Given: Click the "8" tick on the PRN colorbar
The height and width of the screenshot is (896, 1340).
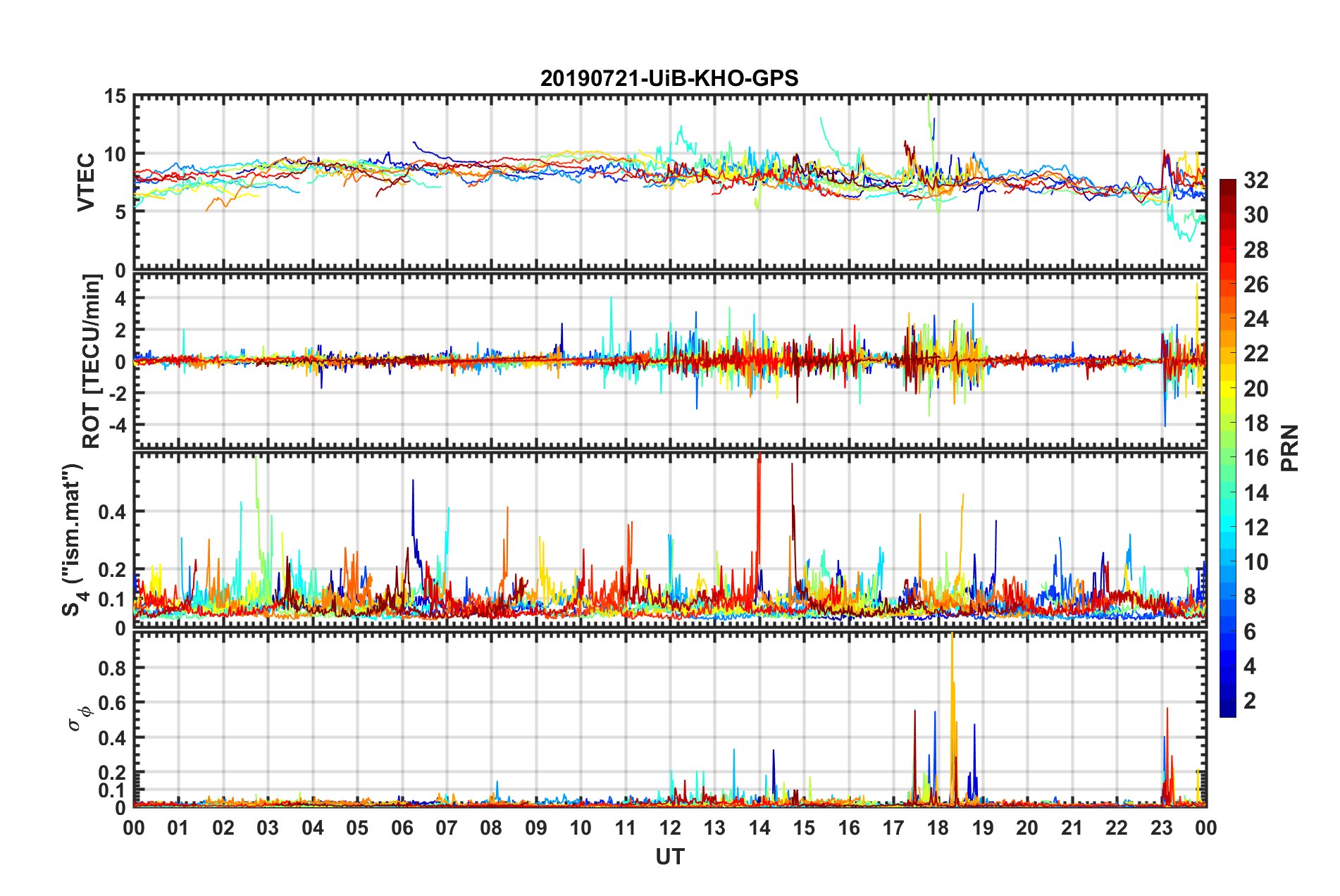Looking at the screenshot, I should (x=1250, y=597).
